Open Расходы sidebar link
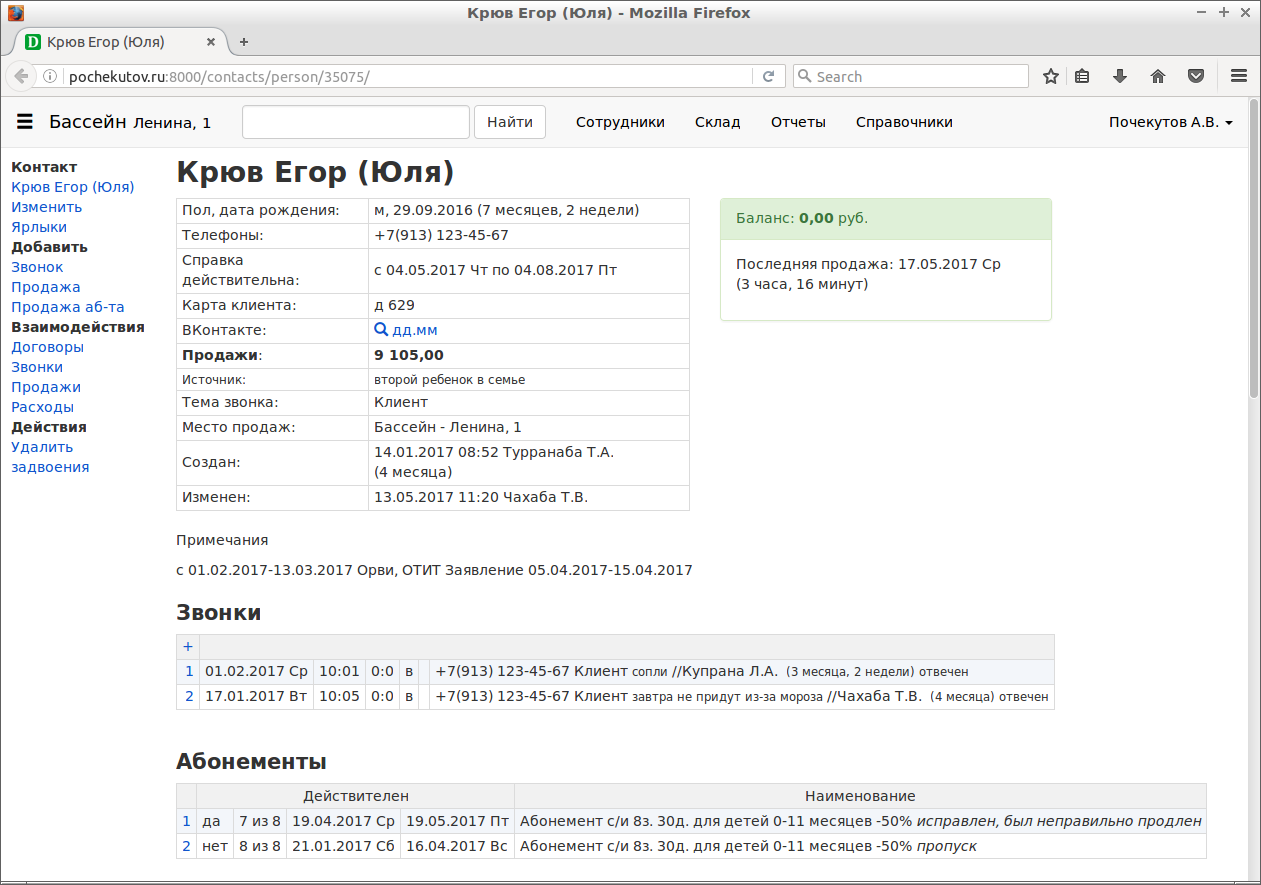1261x885 pixels. [x=42, y=407]
